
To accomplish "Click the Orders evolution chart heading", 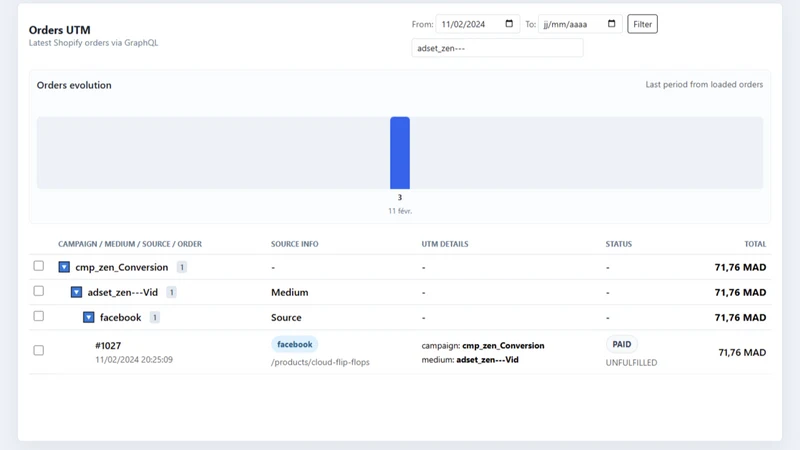I will 74,85.
